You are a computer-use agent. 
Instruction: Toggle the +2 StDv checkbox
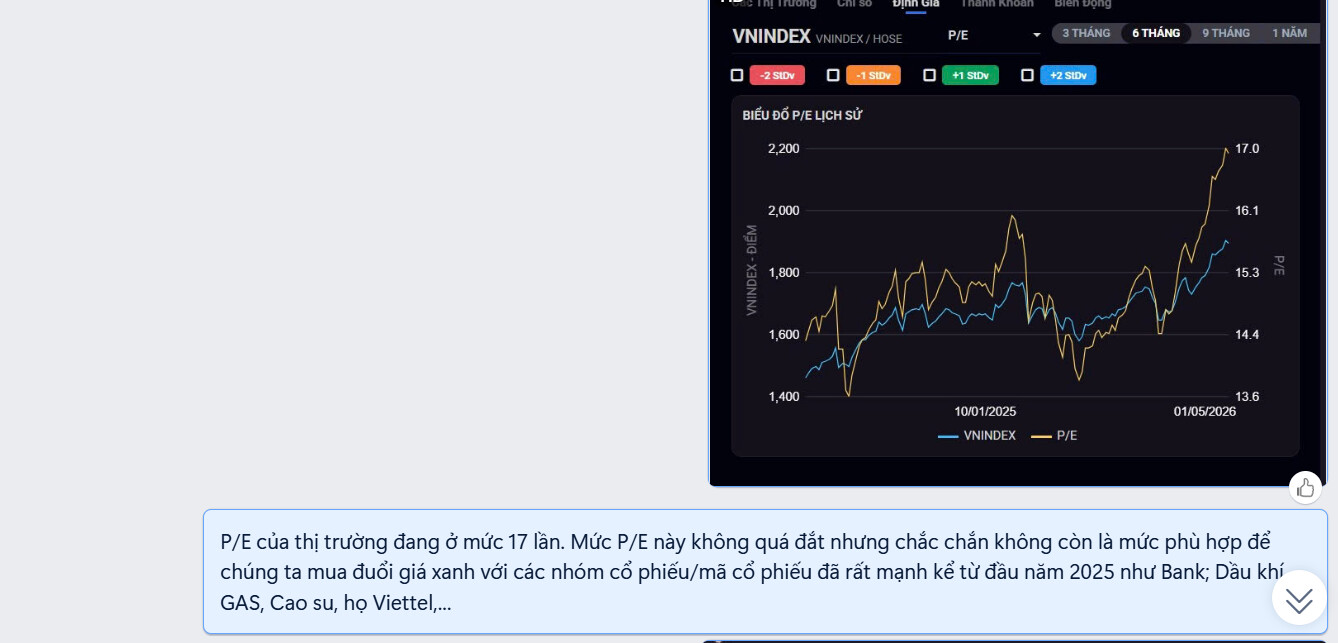point(1027,75)
